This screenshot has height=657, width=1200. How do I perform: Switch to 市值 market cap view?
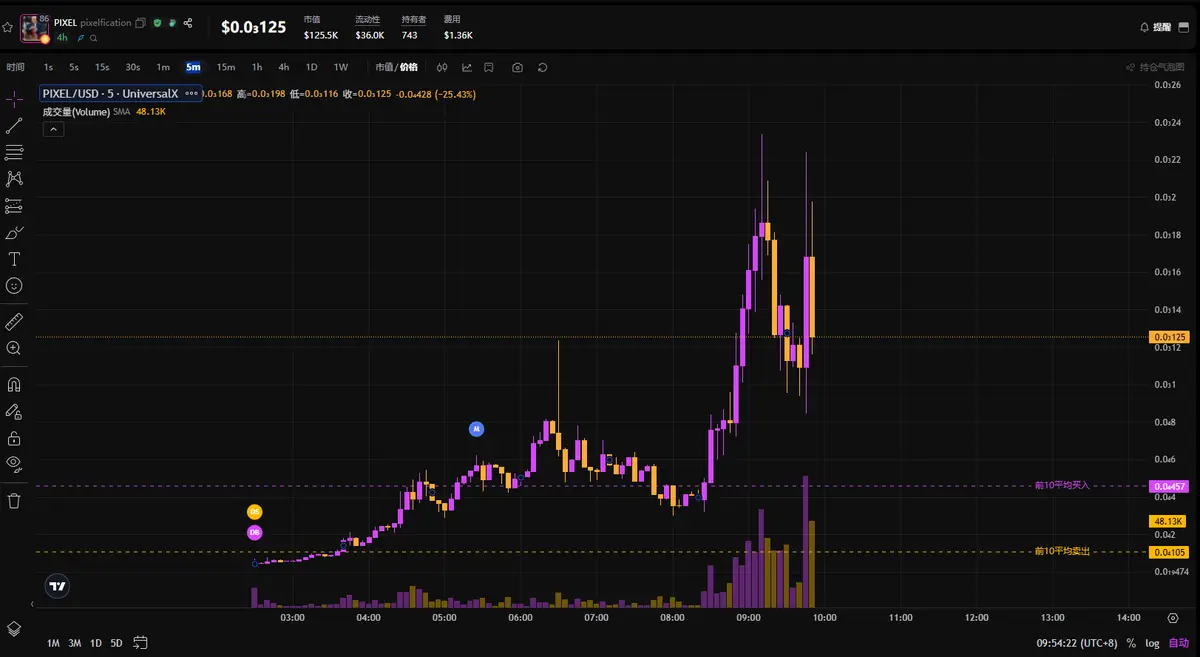384,67
